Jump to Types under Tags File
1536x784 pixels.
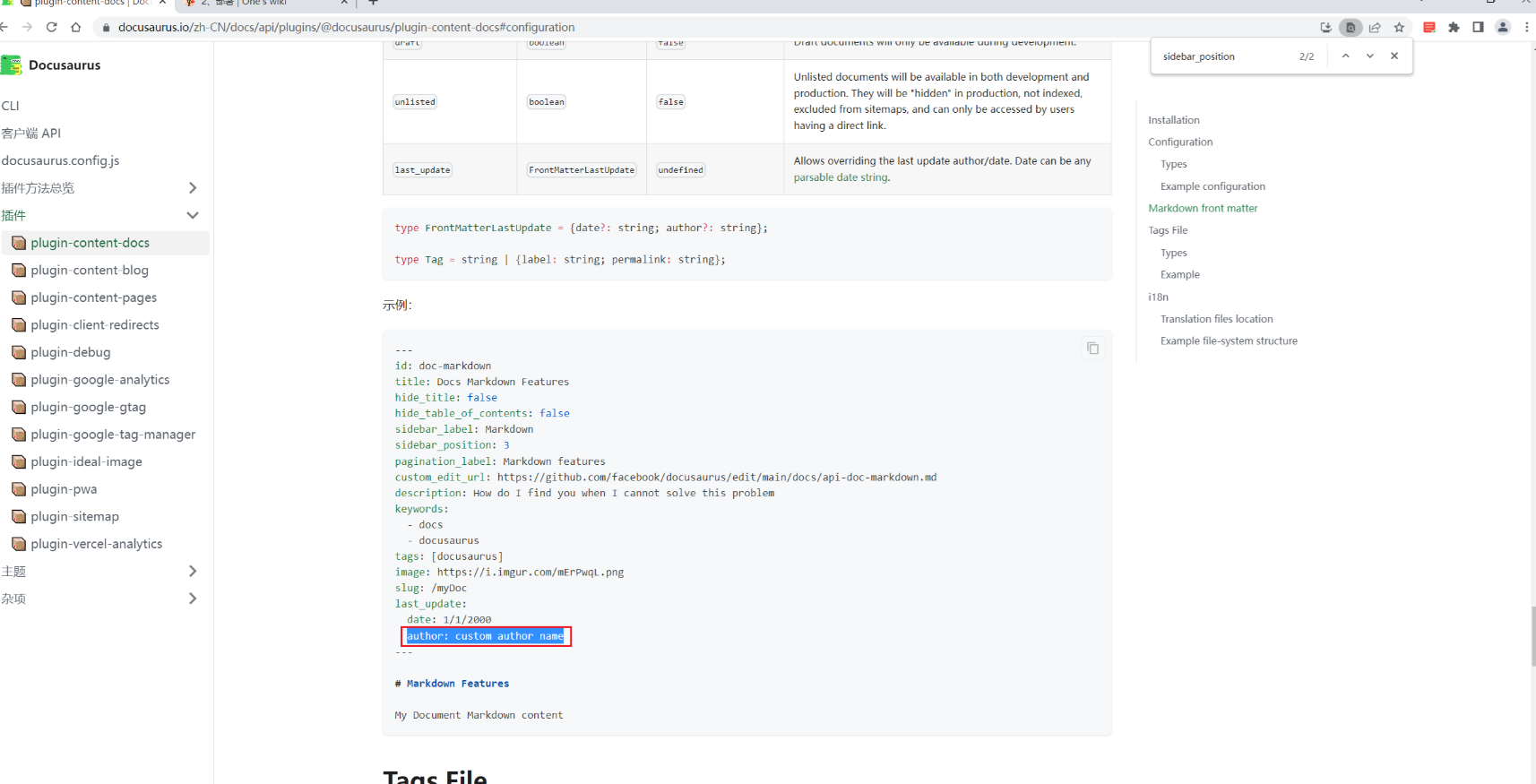point(1174,253)
